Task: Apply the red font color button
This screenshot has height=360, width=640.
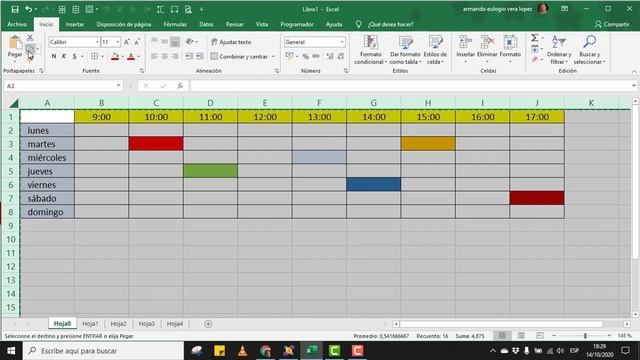Action: pyautogui.click(x=131, y=56)
